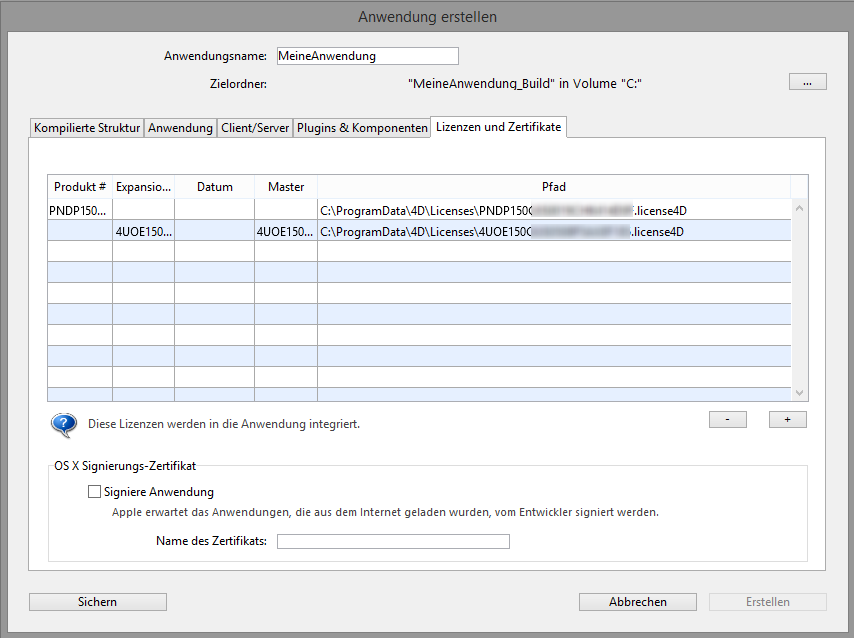
Task: Focus the Name des Zertifikats field
Action: click(x=393, y=542)
